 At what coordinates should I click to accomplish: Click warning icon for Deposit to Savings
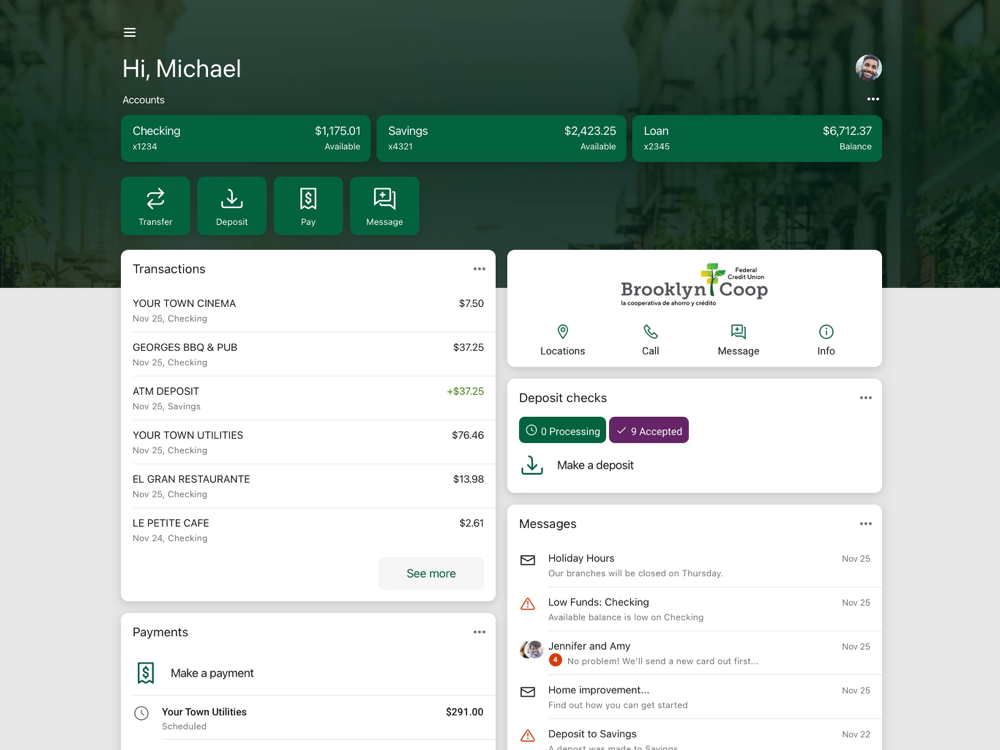click(x=527, y=736)
